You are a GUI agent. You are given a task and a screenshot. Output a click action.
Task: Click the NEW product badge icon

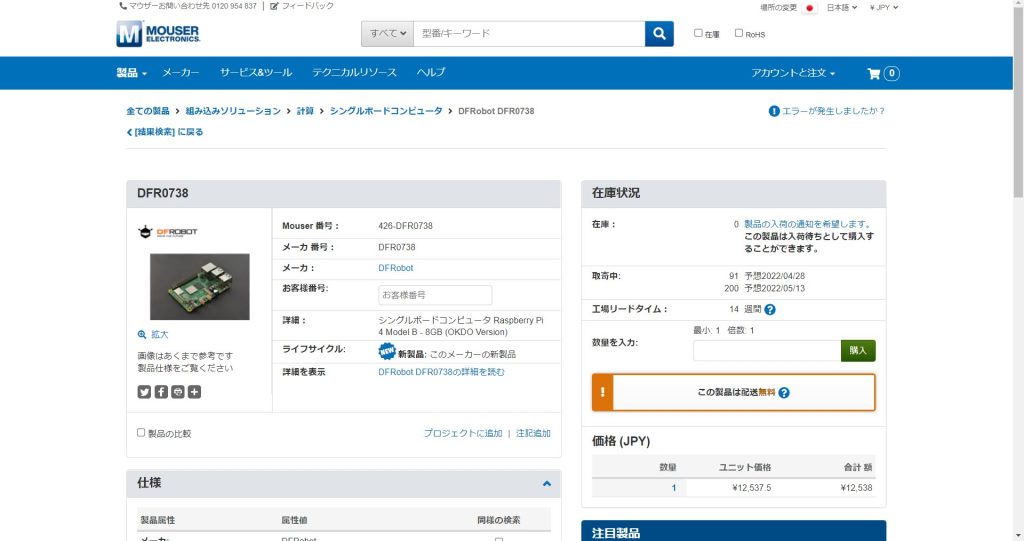pyautogui.click(x=387, y=352)
